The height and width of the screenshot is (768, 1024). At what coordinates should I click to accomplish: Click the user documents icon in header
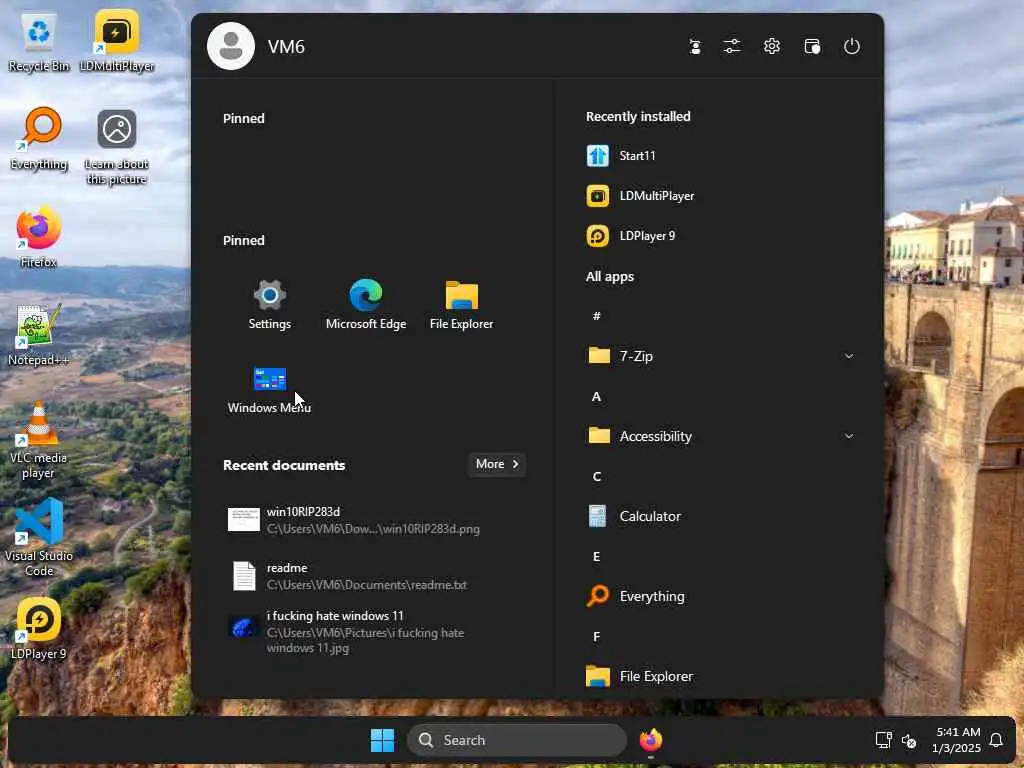[x=695, y=46]
